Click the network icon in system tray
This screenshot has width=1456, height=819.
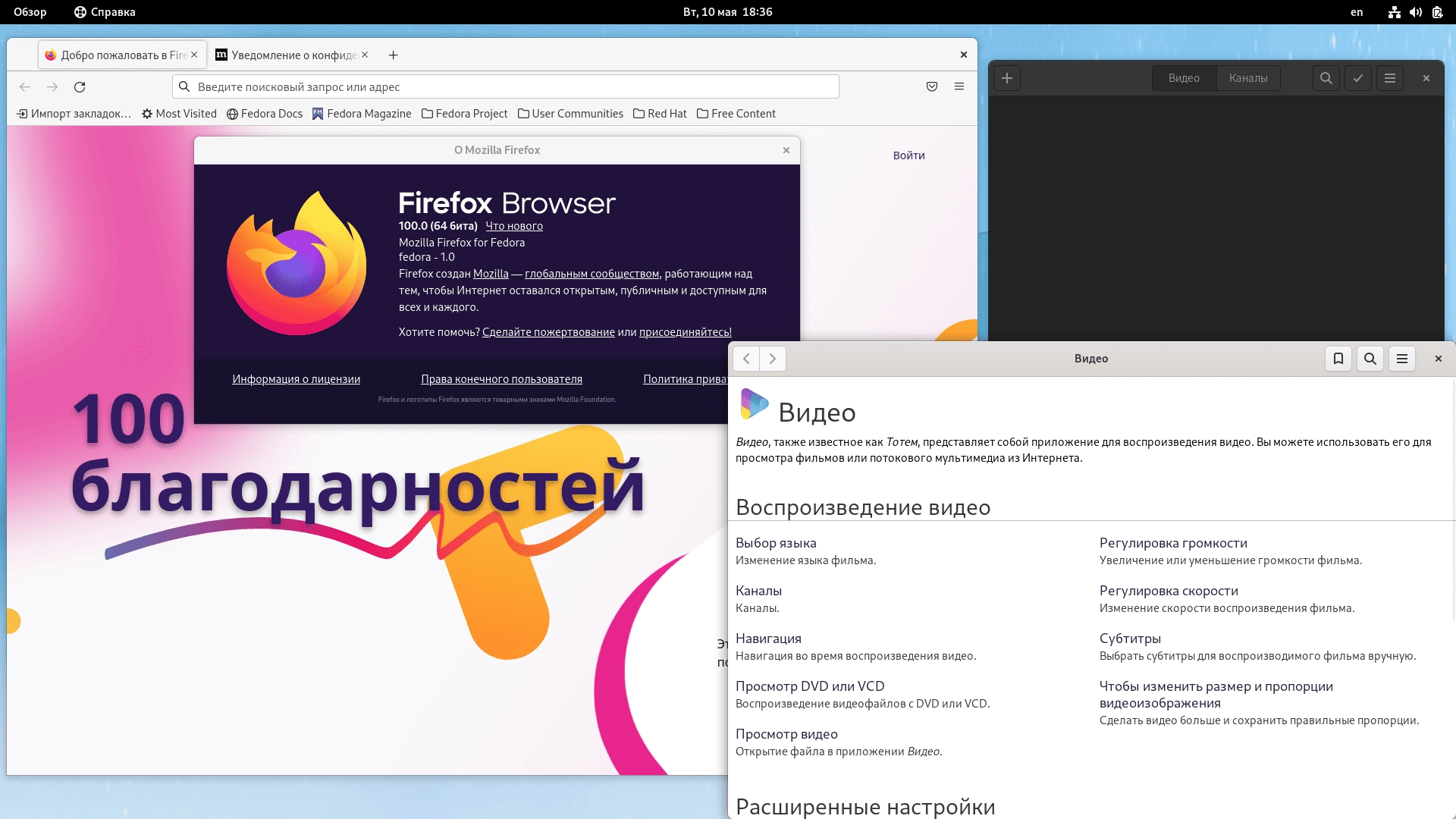point(1394,12)
